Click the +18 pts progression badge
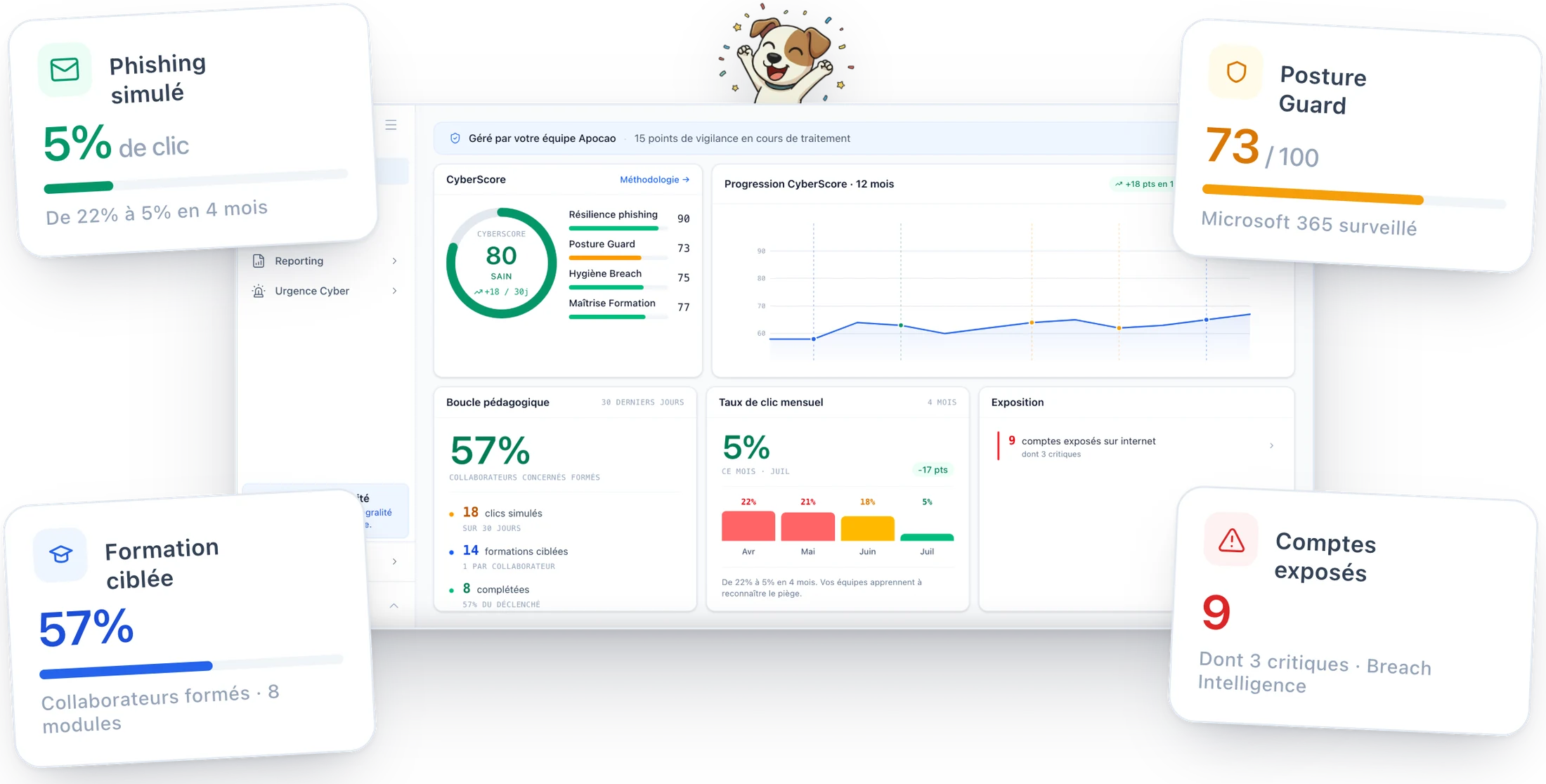The height and width of the screenshot is (784, 1546). [x=1143, y=184]
